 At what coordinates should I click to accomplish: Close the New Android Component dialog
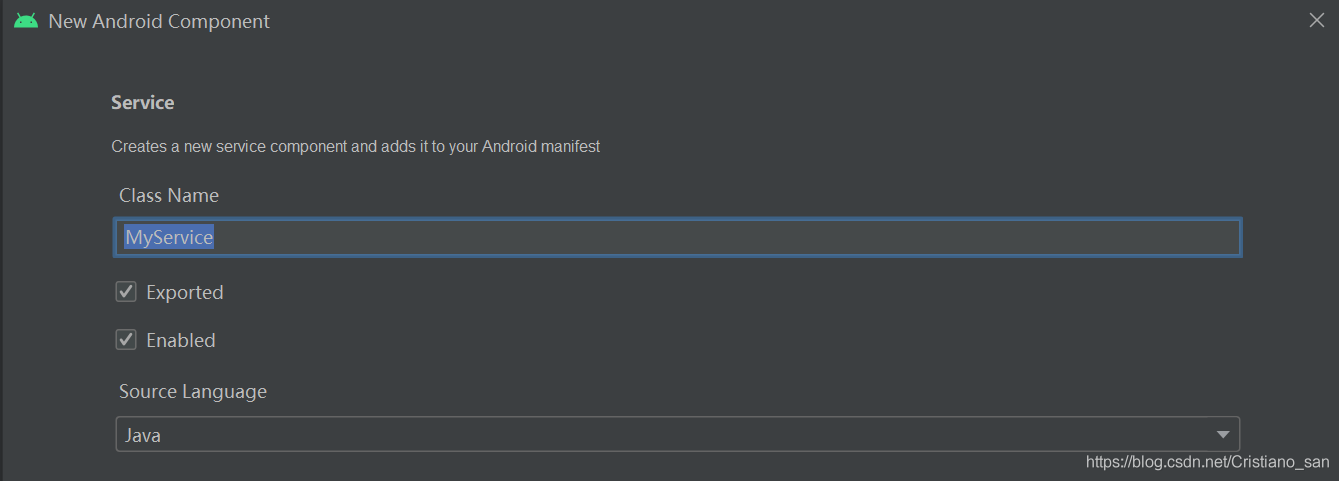point(1317,21)
